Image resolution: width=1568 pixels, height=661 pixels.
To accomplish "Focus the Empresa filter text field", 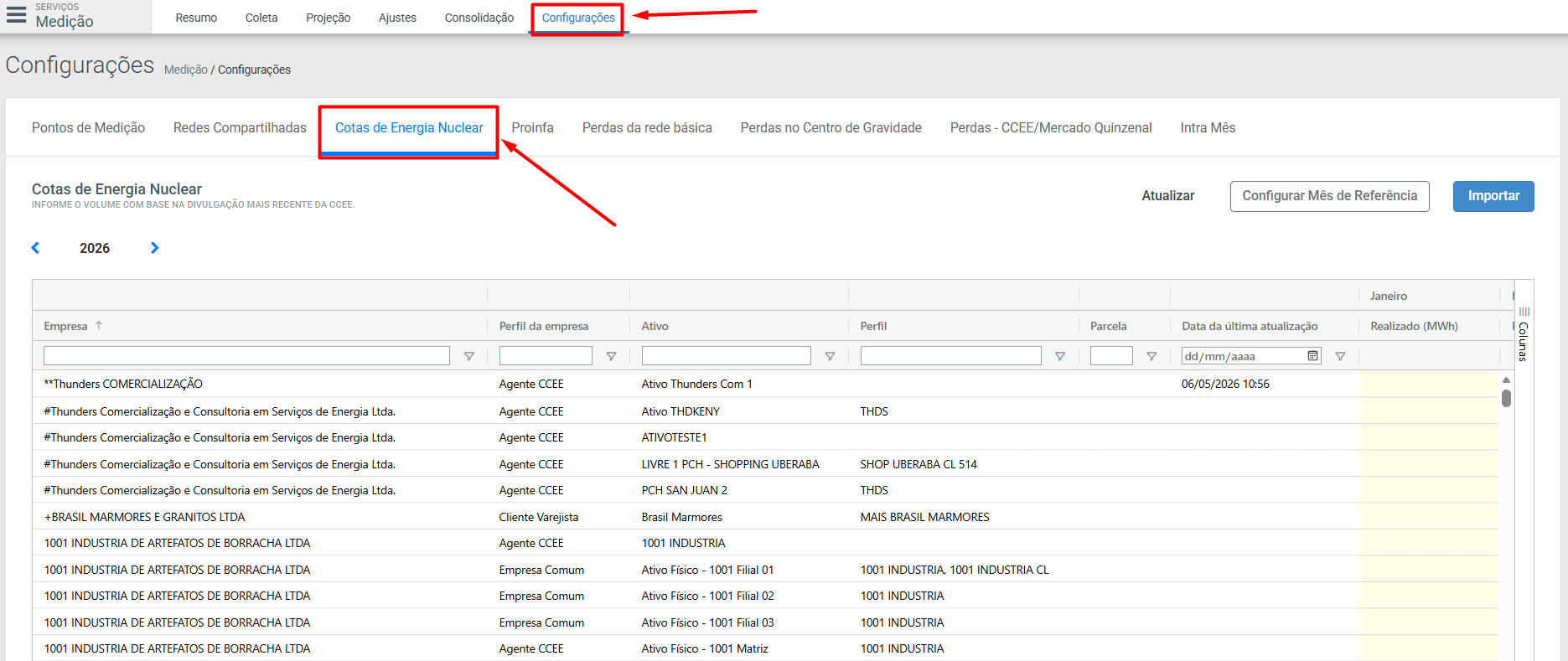I will [246, 356].
